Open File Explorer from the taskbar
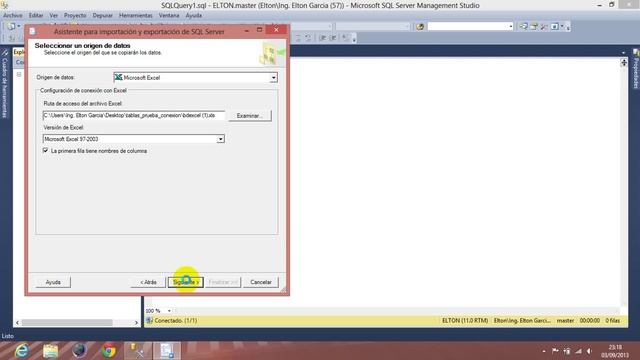The image size is (640, 360). click(x=51, y=351)
